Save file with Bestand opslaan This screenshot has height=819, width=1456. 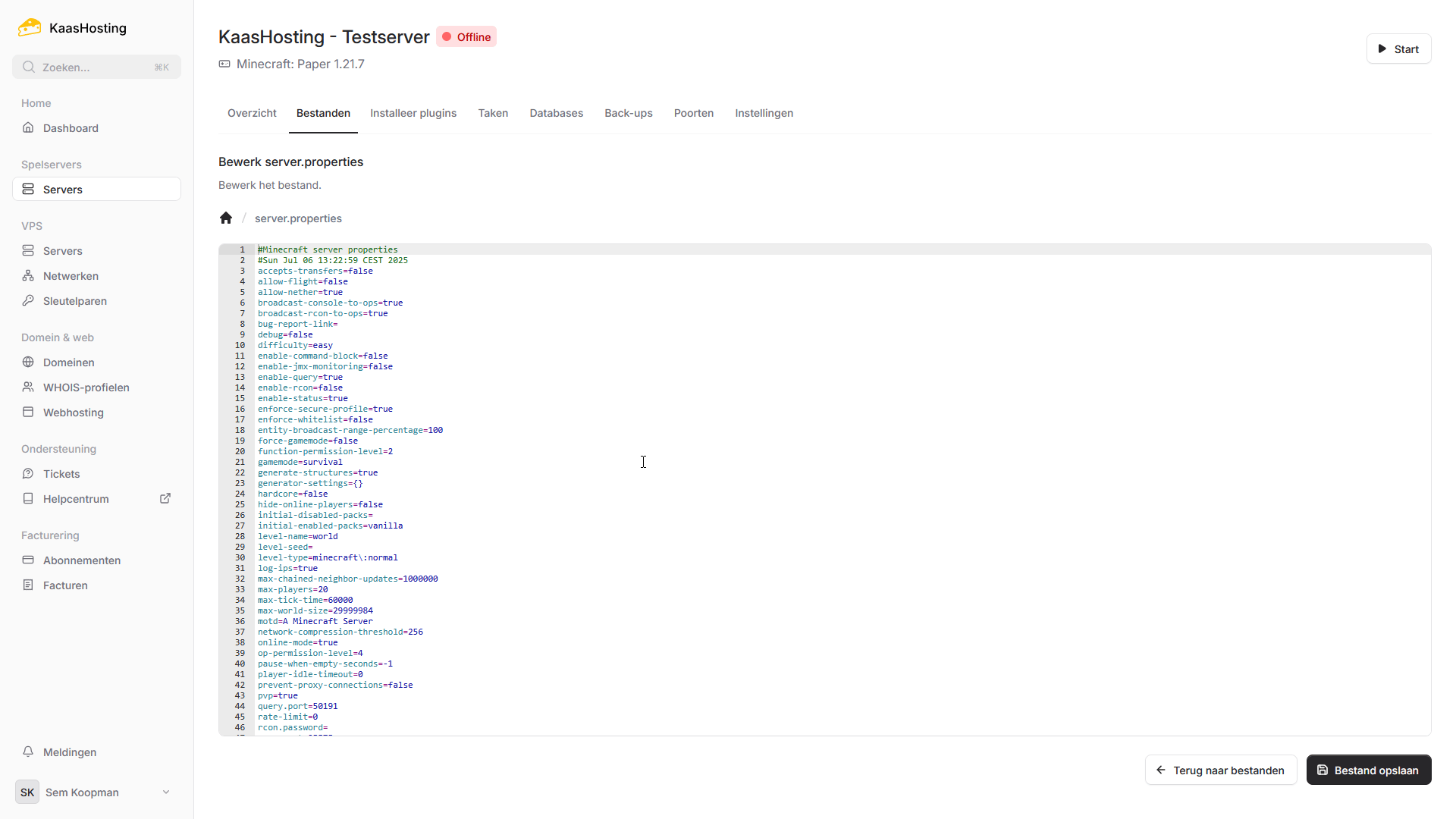(1368, 770)
